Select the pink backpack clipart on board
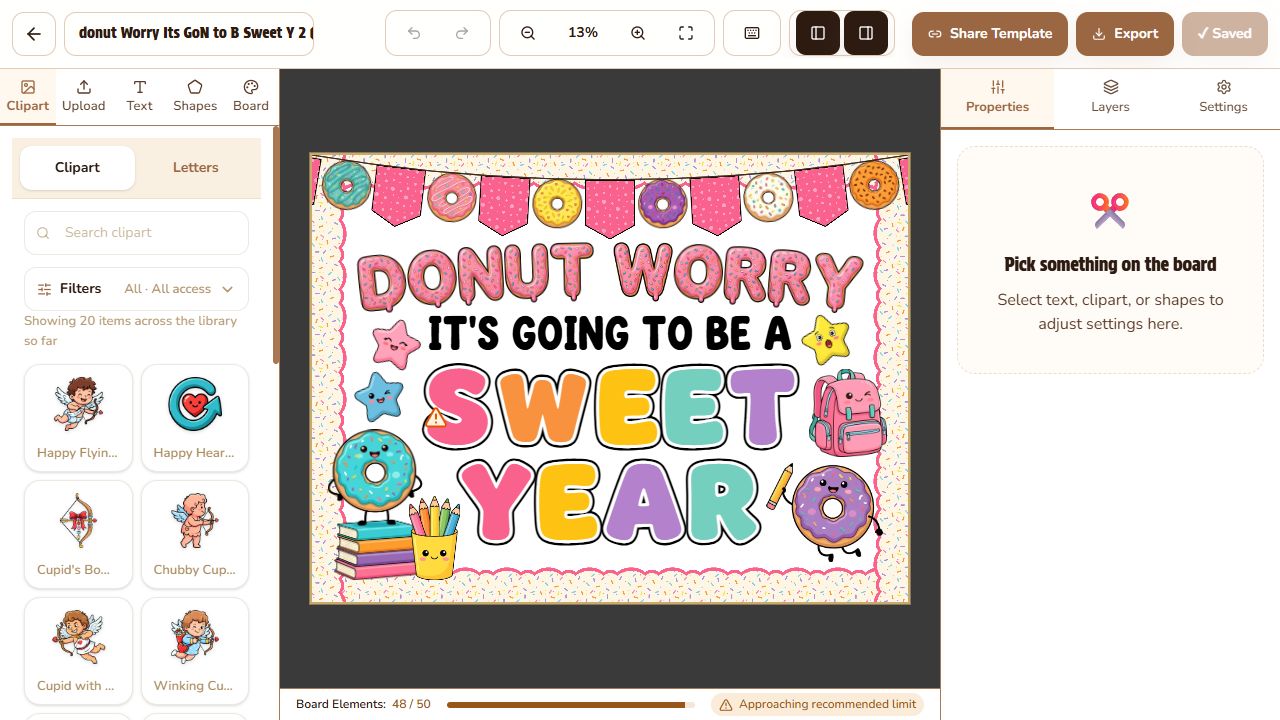This screenshot has height=720, width=1280. [x=848, y=413]
